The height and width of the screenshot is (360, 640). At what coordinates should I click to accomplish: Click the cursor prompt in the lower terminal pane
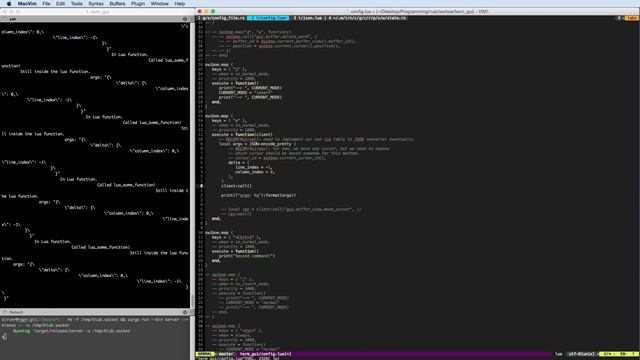tap(4, 337)
